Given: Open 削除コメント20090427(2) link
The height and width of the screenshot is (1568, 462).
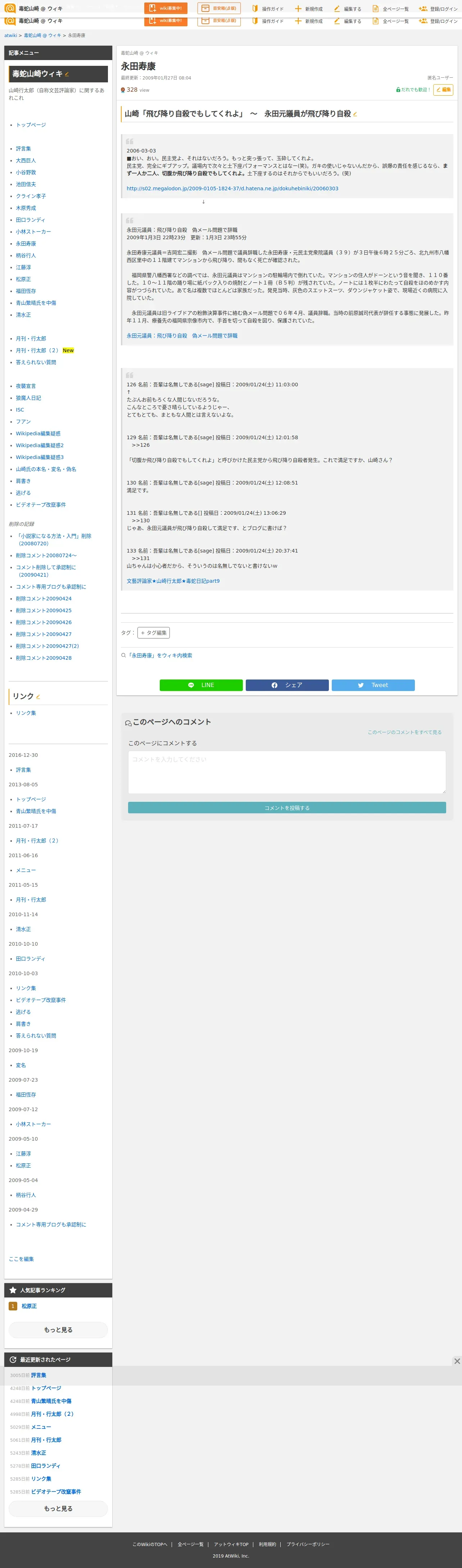Looking at the screenshot, I should (x=47, y=646).
